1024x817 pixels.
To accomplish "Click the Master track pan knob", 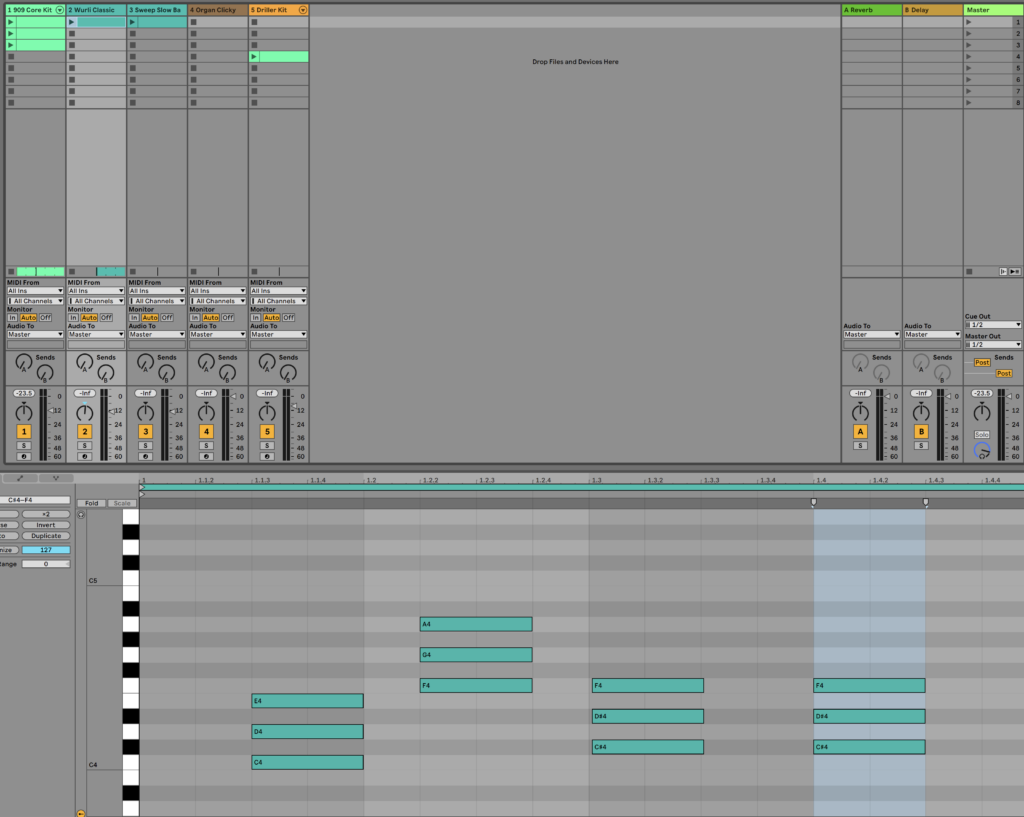I will (x=982, y=412).
